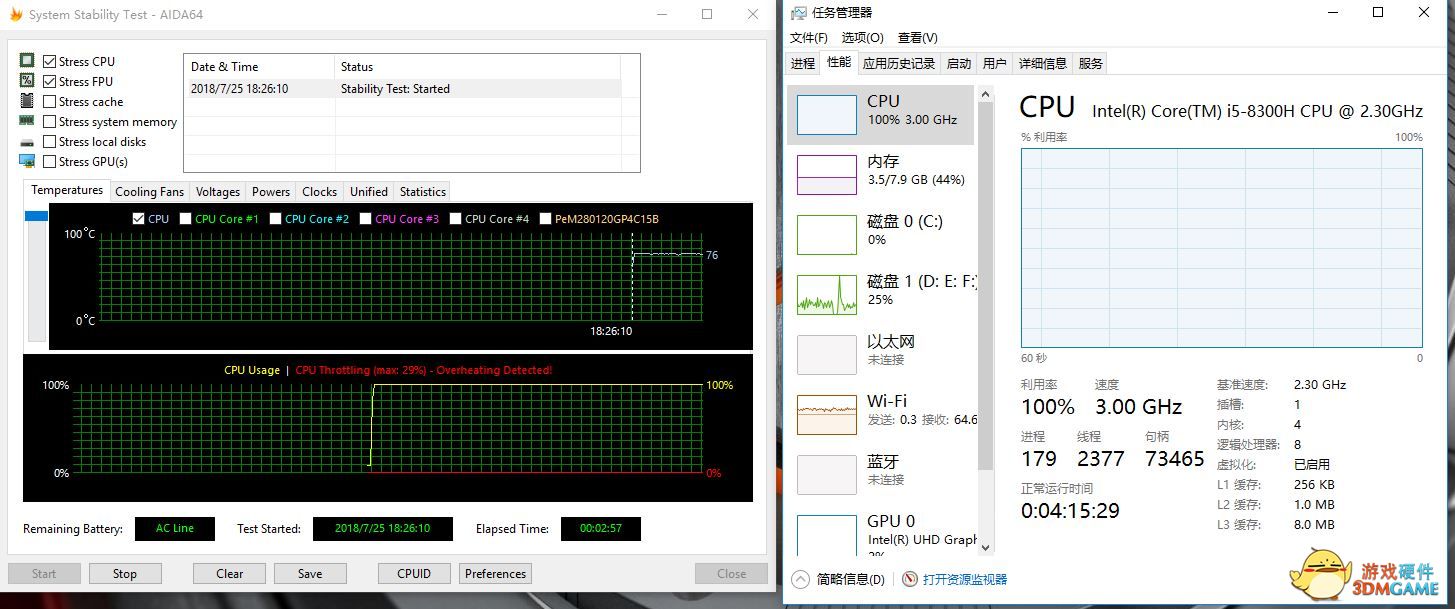Viewport: 1455px width, 609px height.
Task: Switch to the 启动 tab
Action: click(x=959, y=64)
